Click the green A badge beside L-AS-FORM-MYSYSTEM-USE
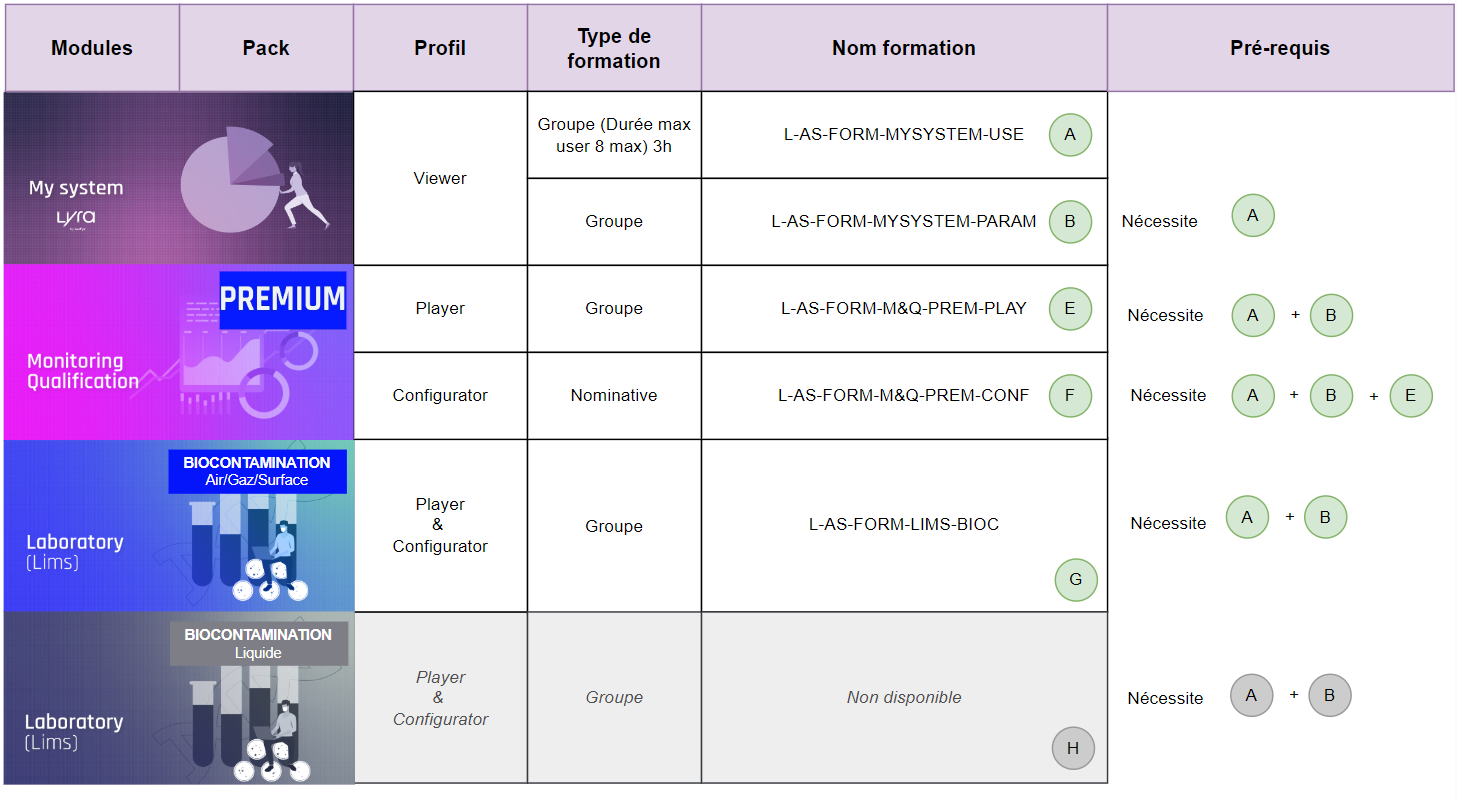Image resolution: width=1457 pixels, height=799 pixels. [1070, 135]
